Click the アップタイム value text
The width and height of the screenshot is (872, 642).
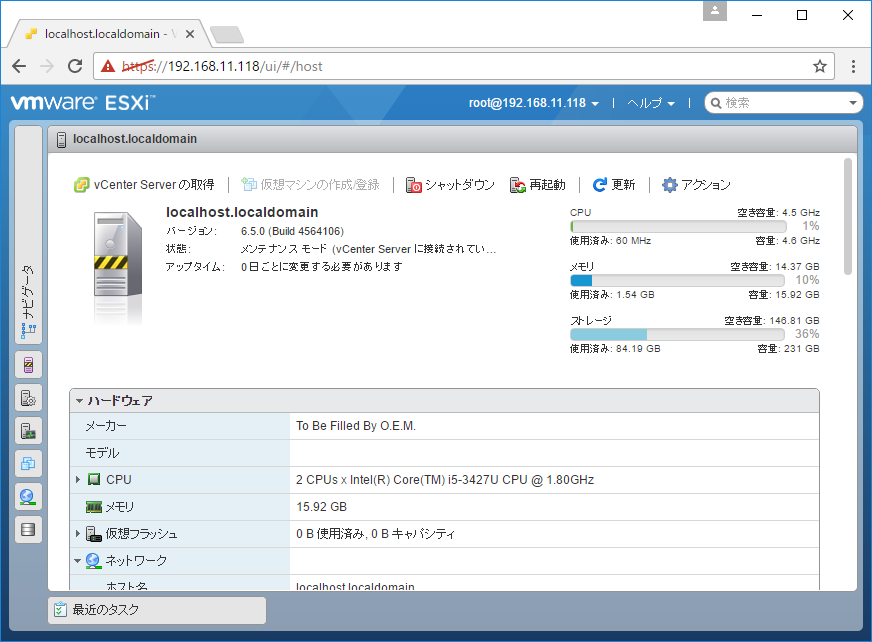pos(322,267)
